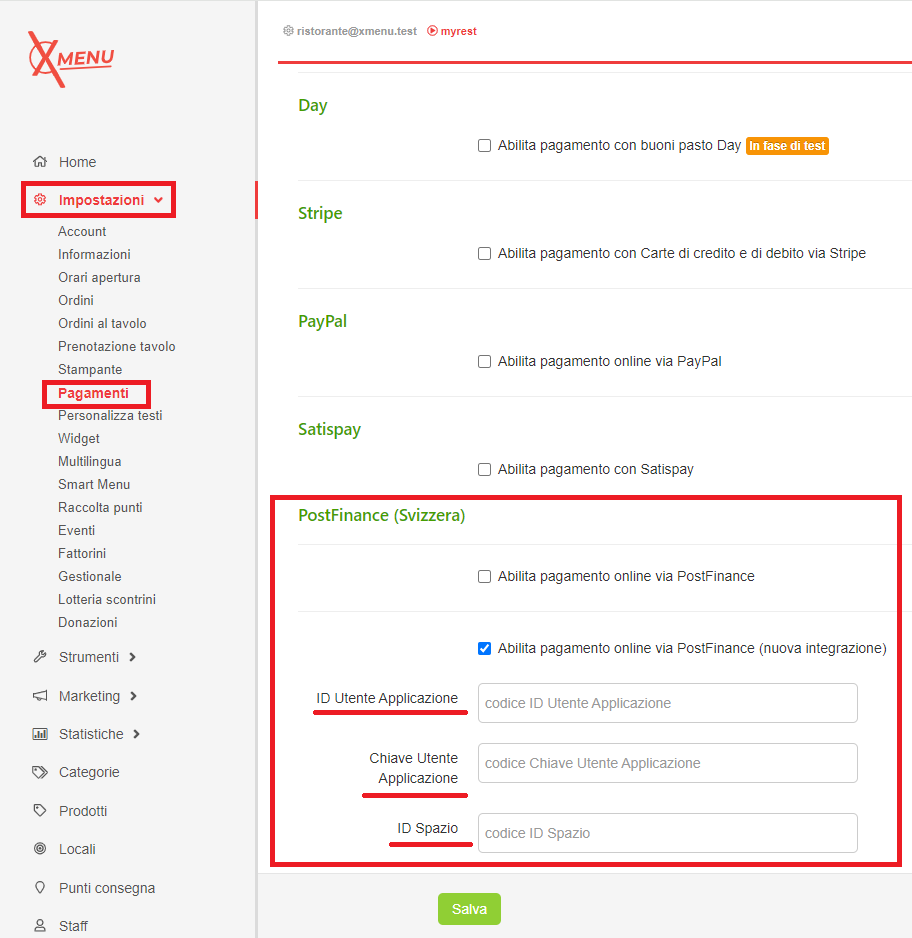Click the Statistiche bar chart icon
The image size is (912, 938).
(x=40, y=734)
